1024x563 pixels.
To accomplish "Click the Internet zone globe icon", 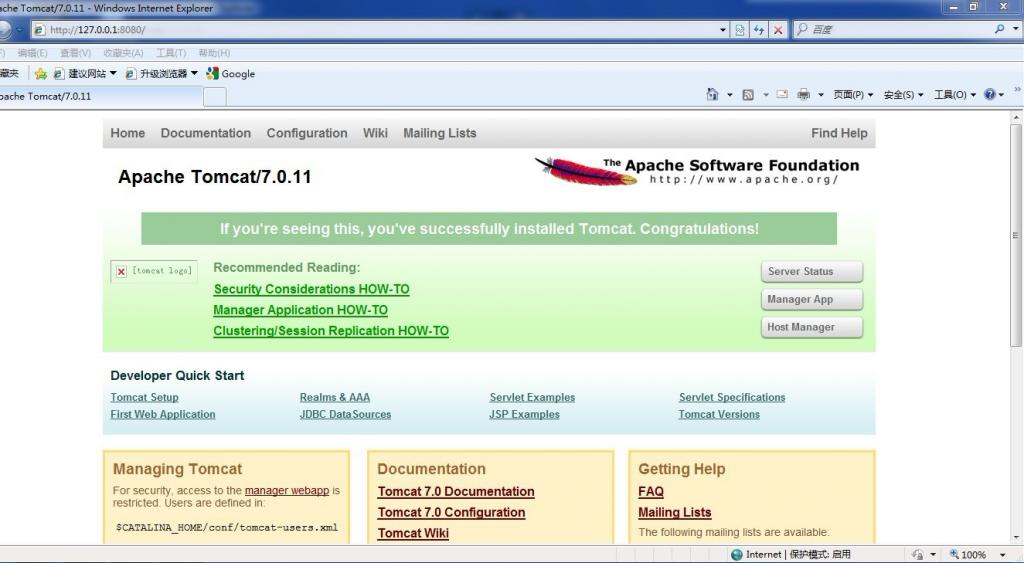I will pyautogui.click(x=737, y=555).
